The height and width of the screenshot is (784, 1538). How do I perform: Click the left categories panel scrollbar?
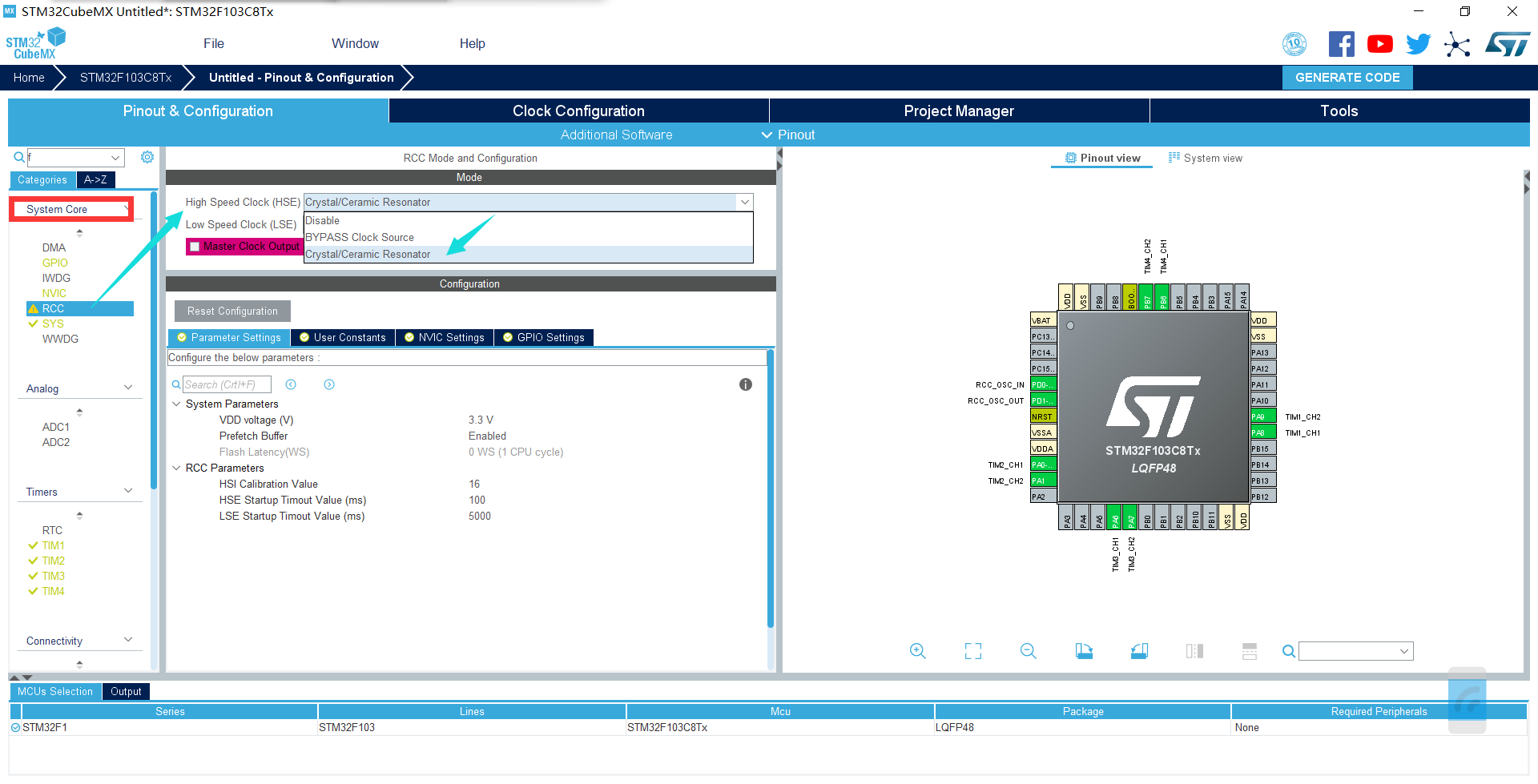coord(154,340)
